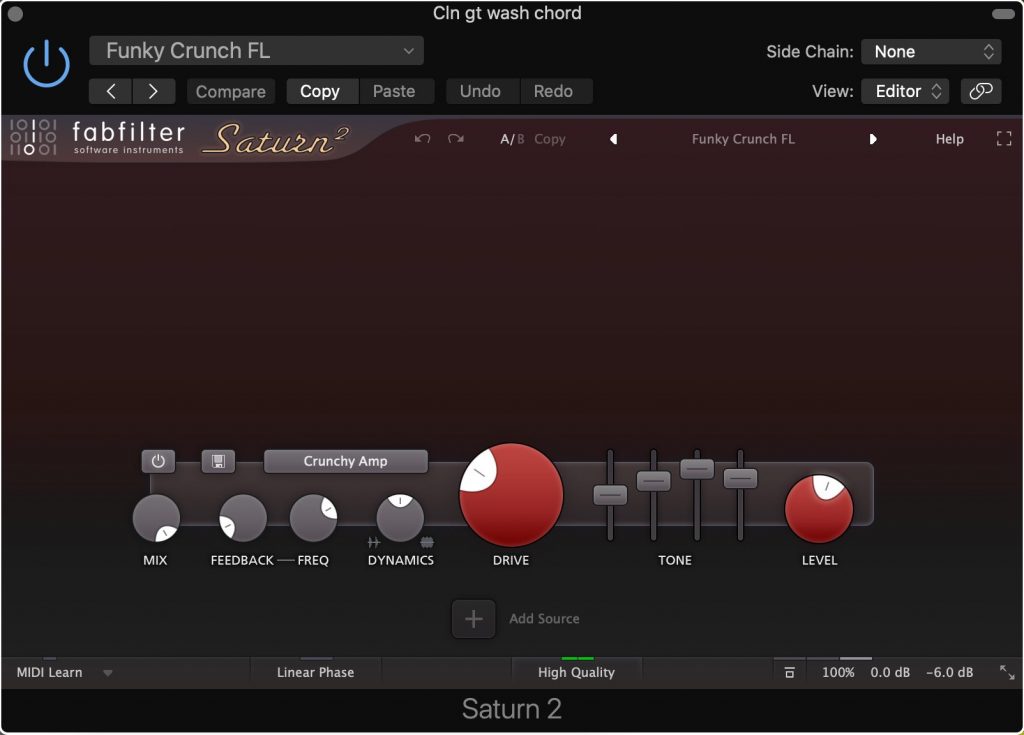Click the Compare button
Screen dimensions: 1024x735
tap(231, 91)
